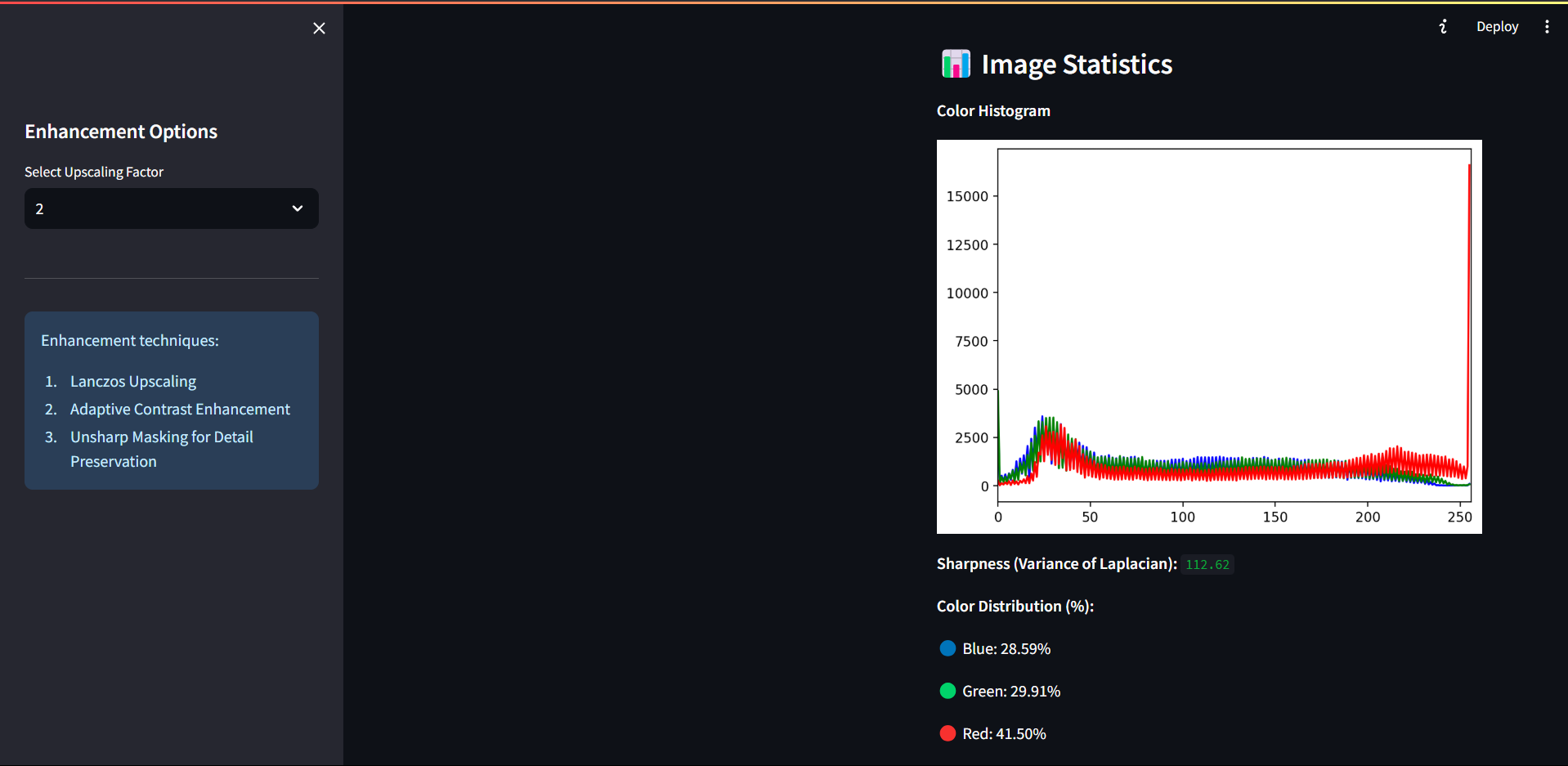This screenshot has height=766, width=1568.
Task: Click the Deploy button
Action: (1497, 27)
